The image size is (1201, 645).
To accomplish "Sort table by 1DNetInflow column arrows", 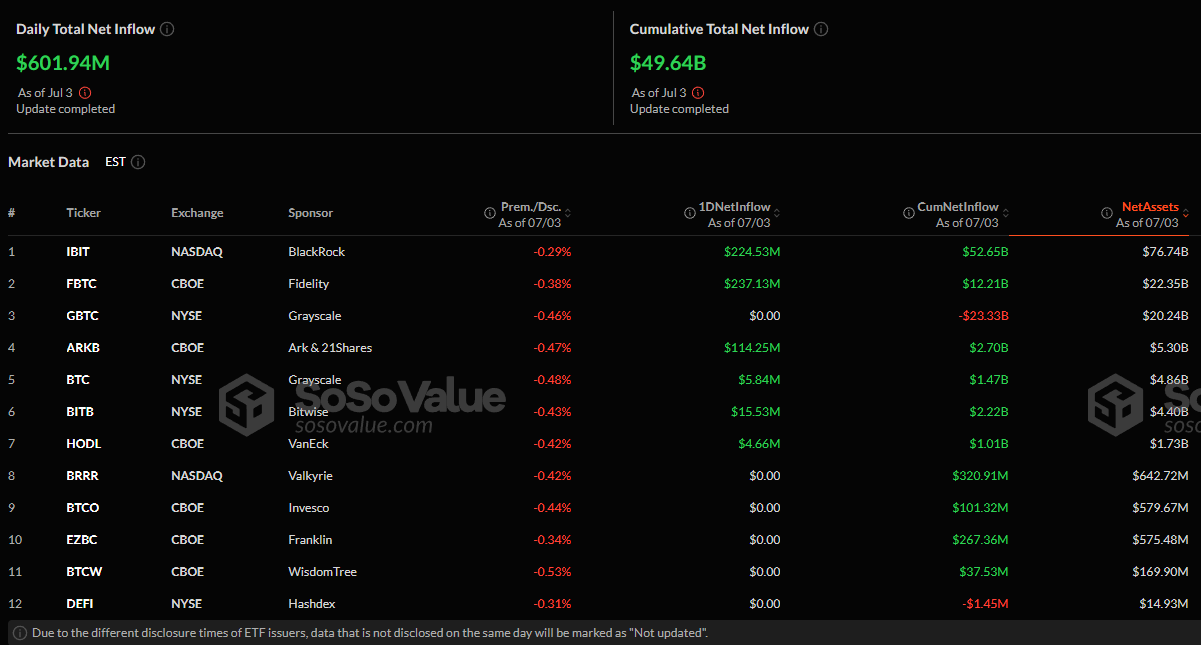I will click(x=777, y=213).
